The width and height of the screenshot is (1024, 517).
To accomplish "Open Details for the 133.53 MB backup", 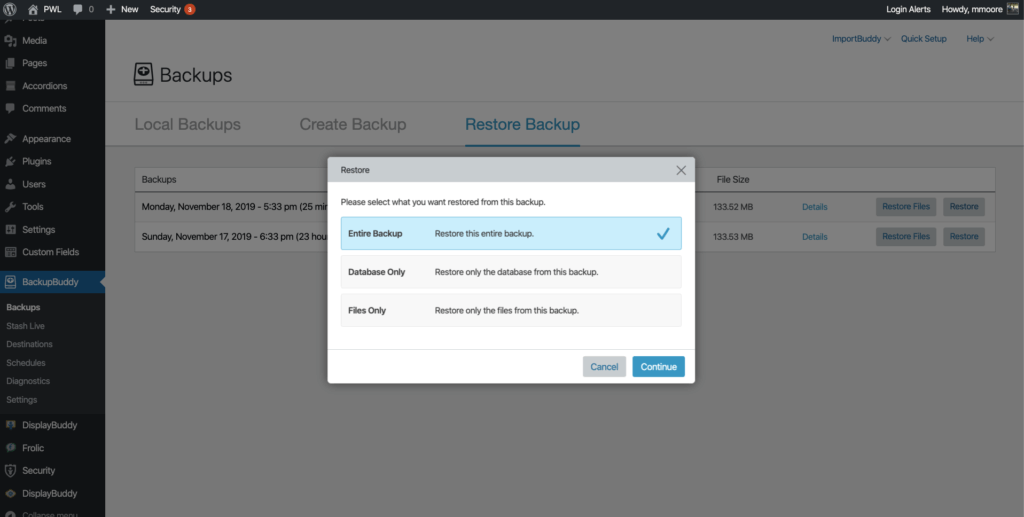I will point(814,237).
